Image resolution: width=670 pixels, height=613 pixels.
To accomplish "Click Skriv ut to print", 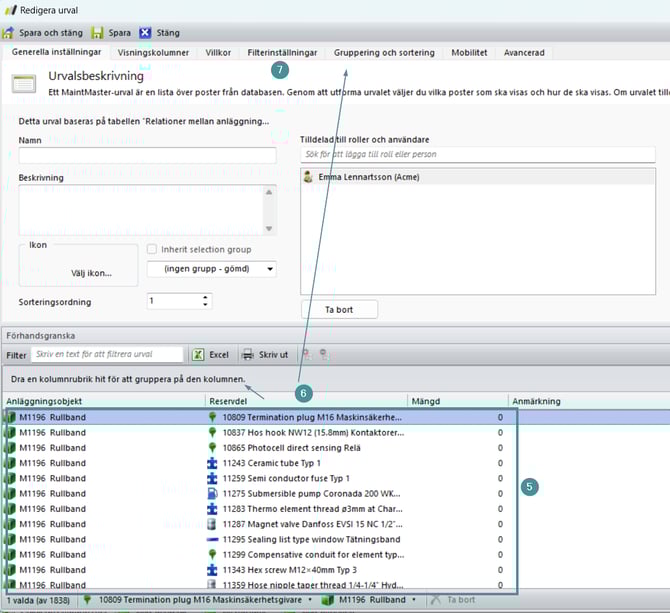I will click(265, 355).
